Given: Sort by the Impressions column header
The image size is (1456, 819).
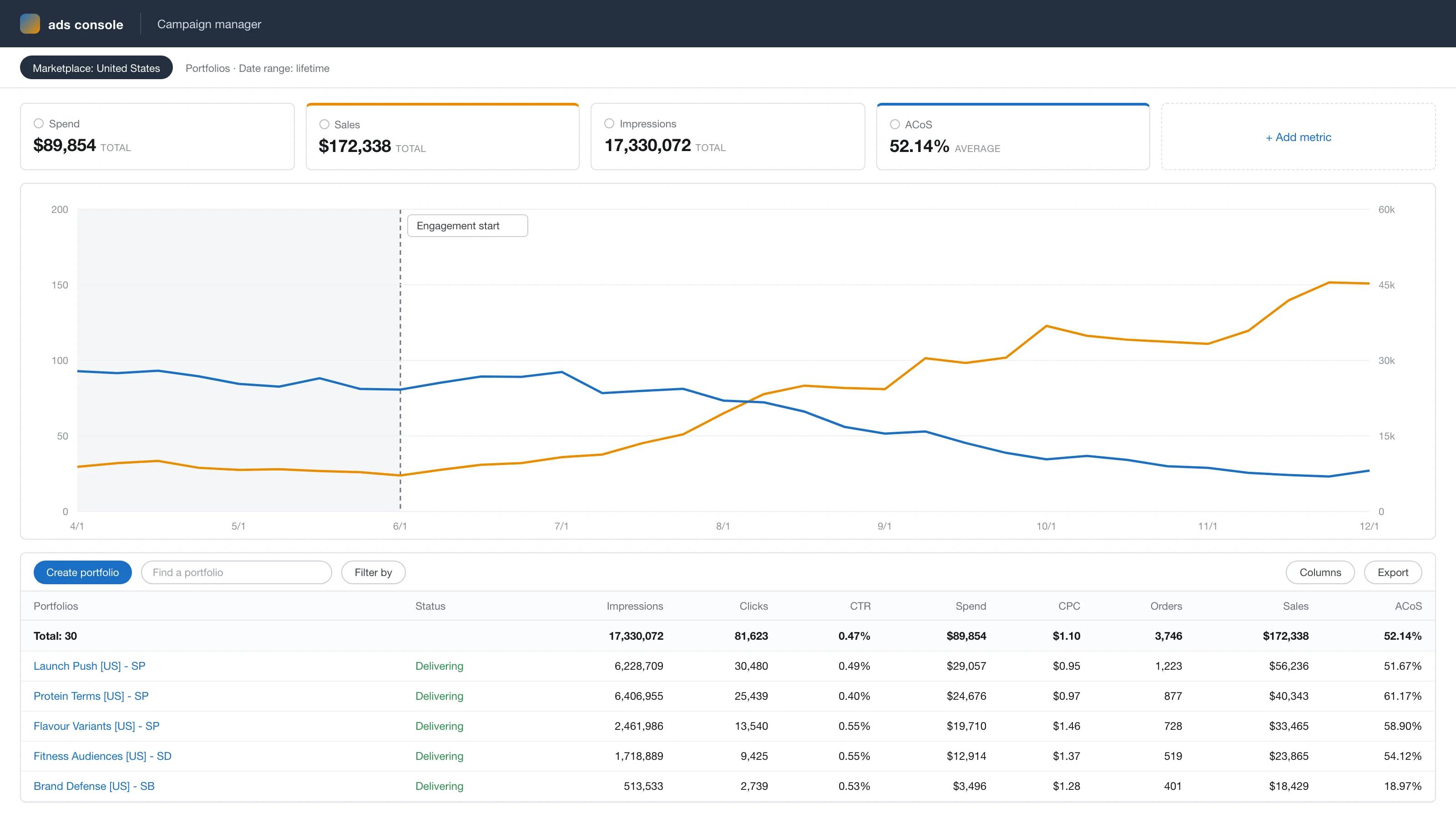Looking at the screenshot, I should pos(635,606).
